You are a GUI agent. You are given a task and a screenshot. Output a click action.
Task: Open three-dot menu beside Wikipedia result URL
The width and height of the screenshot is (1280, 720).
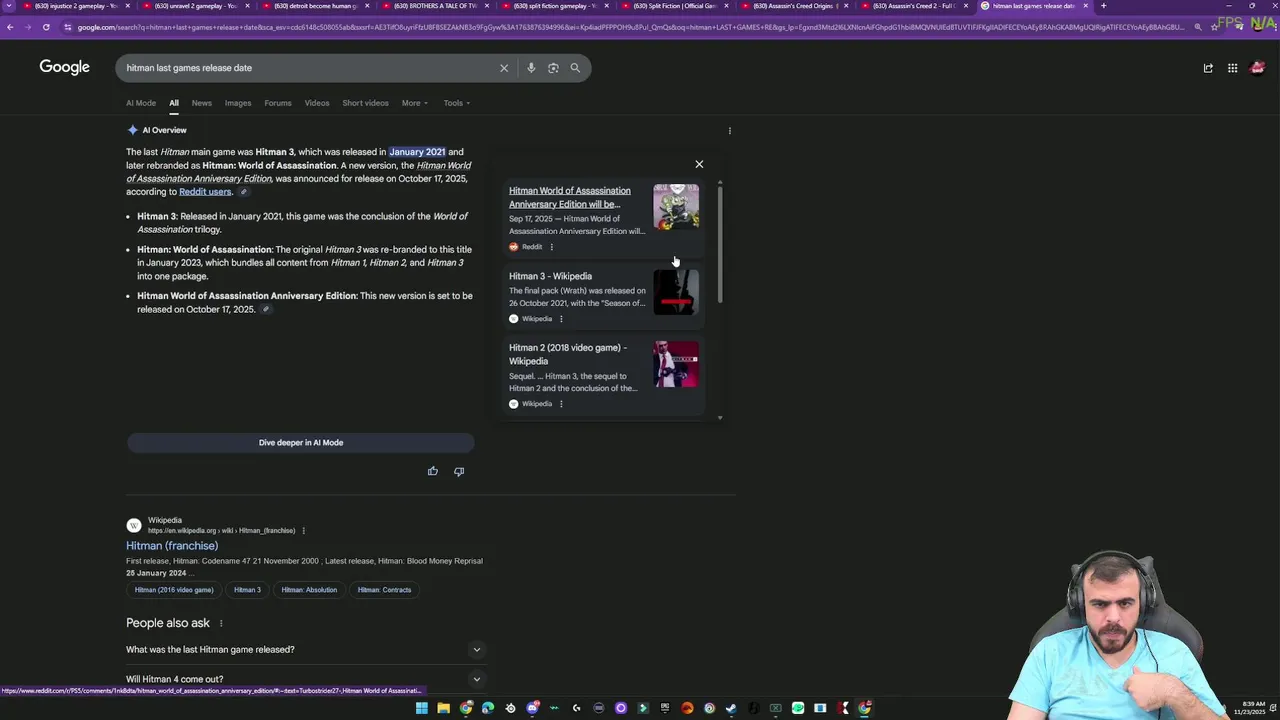click(303, 531)
